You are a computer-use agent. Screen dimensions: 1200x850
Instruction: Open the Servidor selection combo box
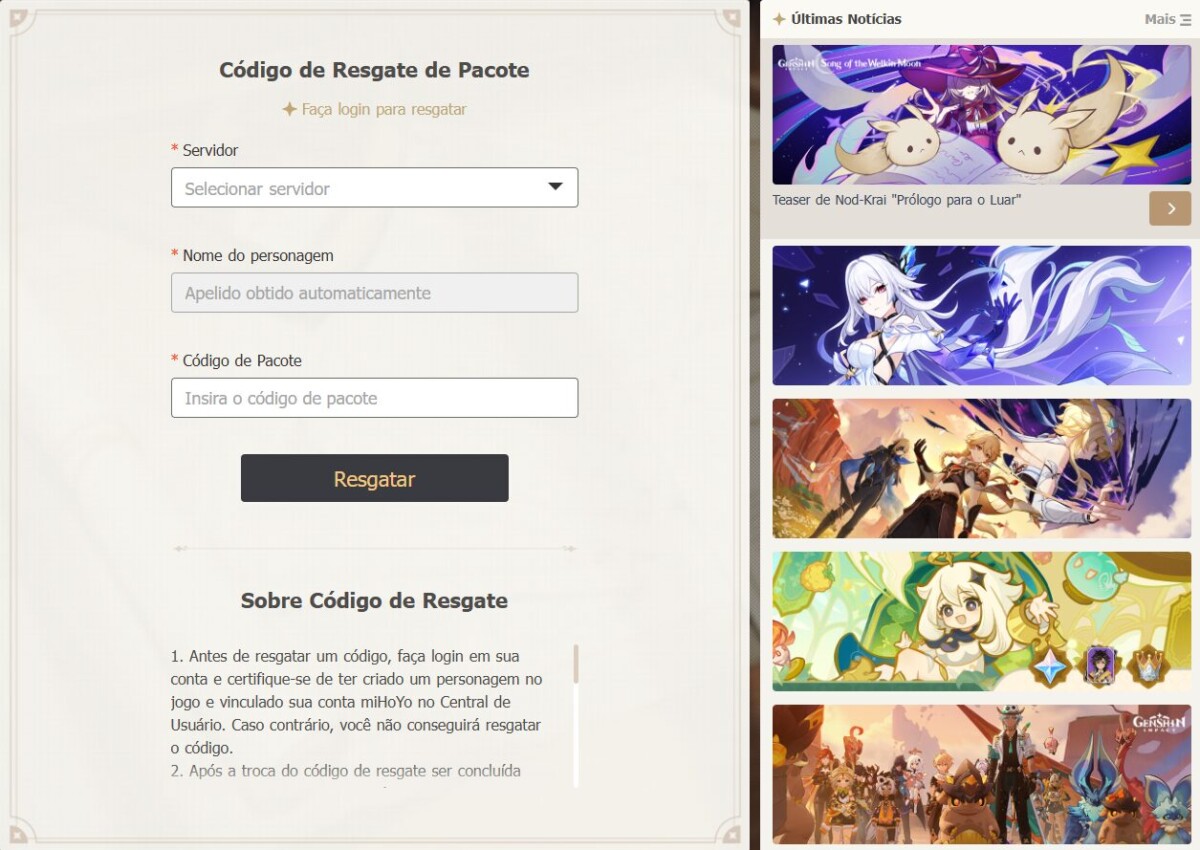tap(374, 187)
